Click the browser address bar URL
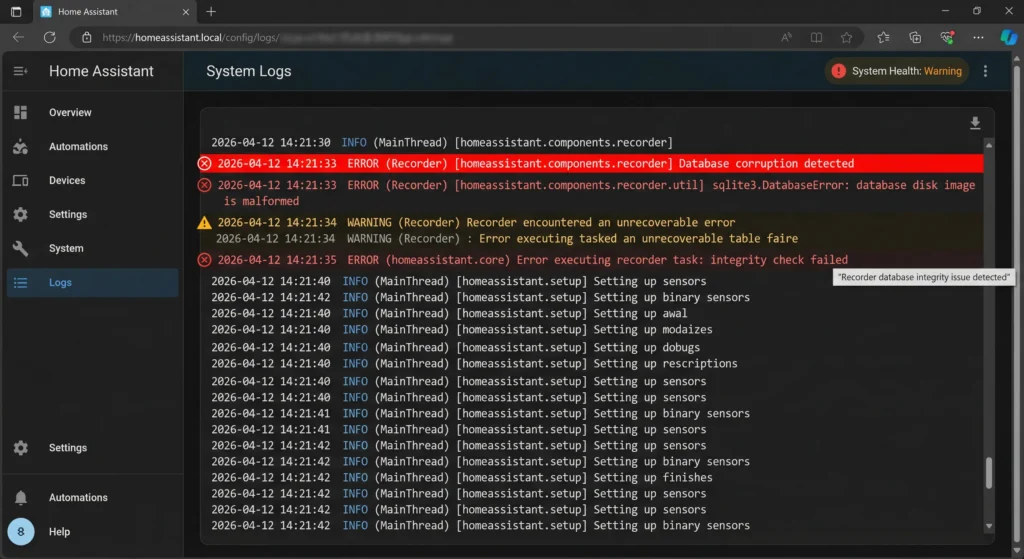 pos(278,37)
